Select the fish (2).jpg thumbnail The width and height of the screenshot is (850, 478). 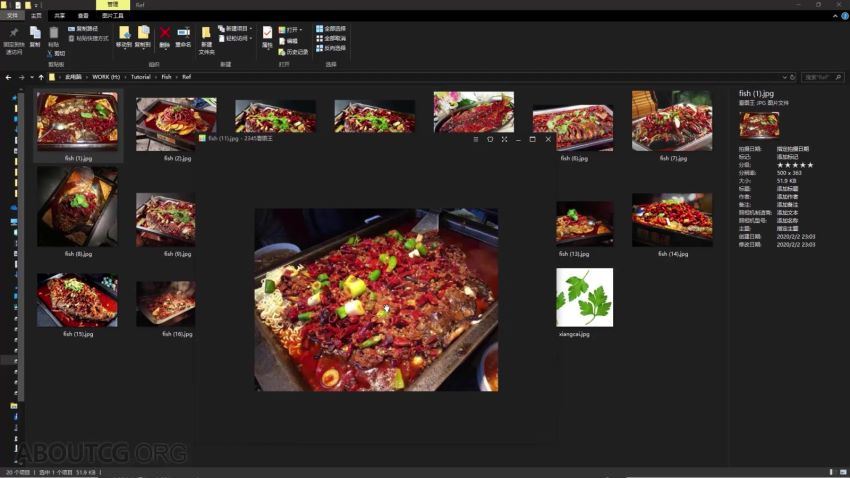[x=176, y=124]
